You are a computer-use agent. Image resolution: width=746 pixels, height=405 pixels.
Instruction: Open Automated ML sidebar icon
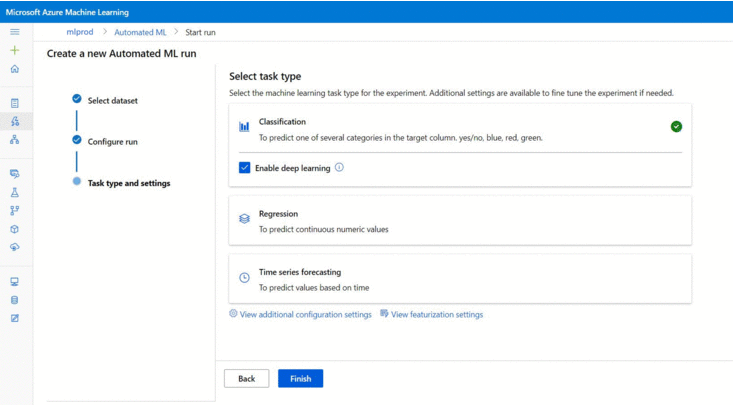pyautogui.click(x=15, y=121)
